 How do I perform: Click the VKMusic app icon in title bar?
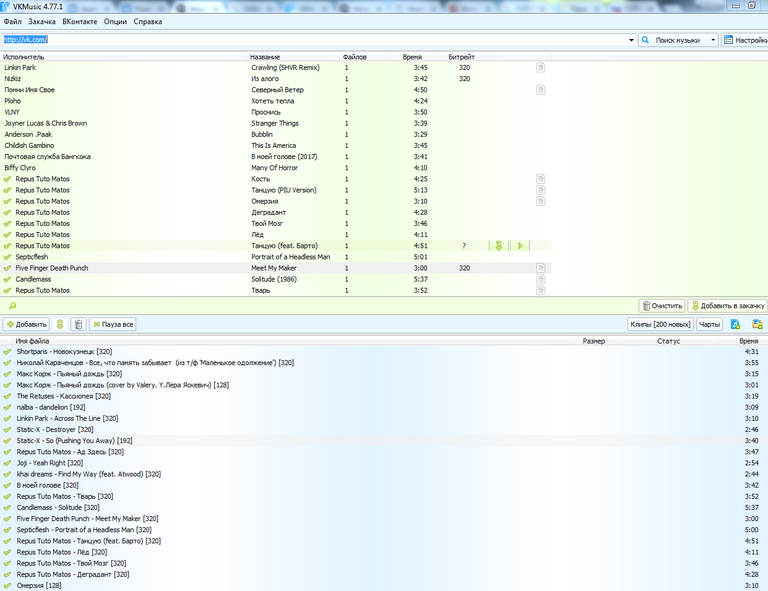click(5, 6)
